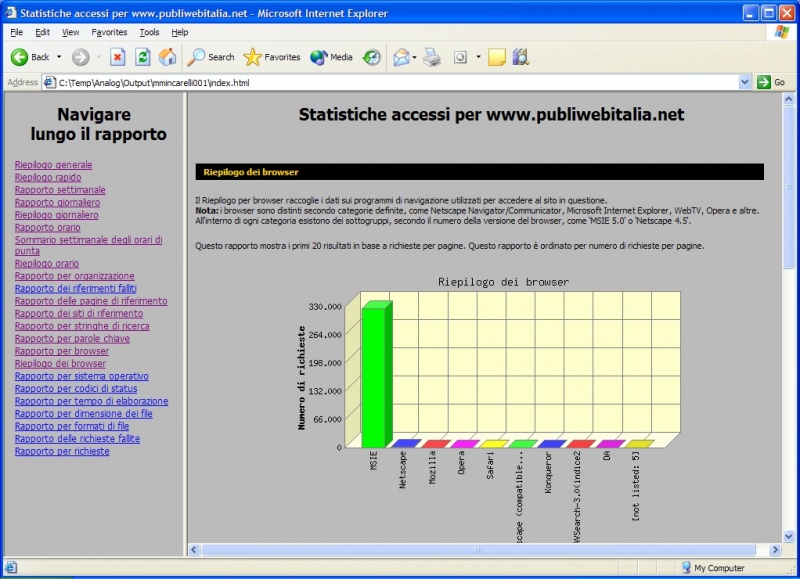Open the File menu
Screen dimensions: 800x579
(15, 32)
